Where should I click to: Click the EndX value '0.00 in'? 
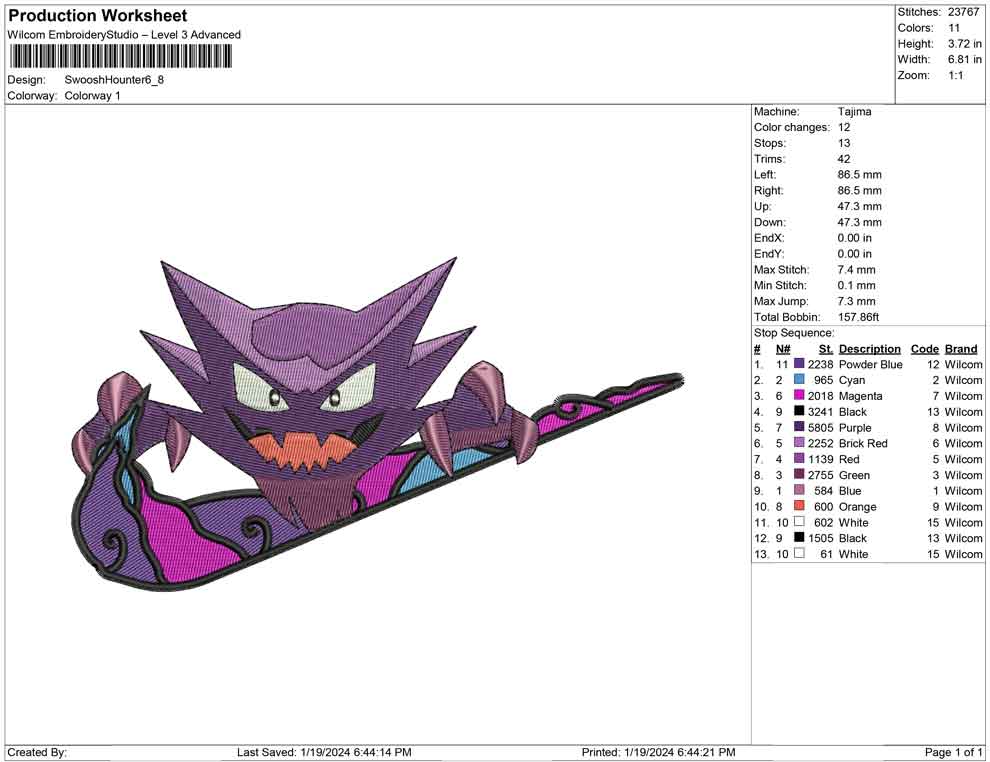pos(854,238)
